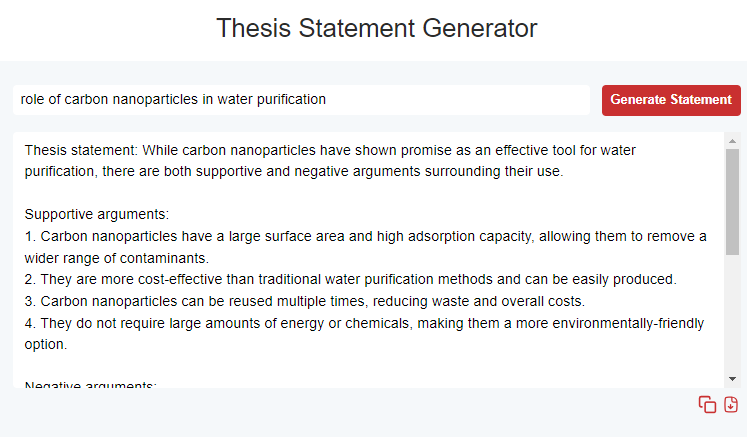Click the word "purification" in the input field
The image size is (747, 437).
[x=288, y=100]
